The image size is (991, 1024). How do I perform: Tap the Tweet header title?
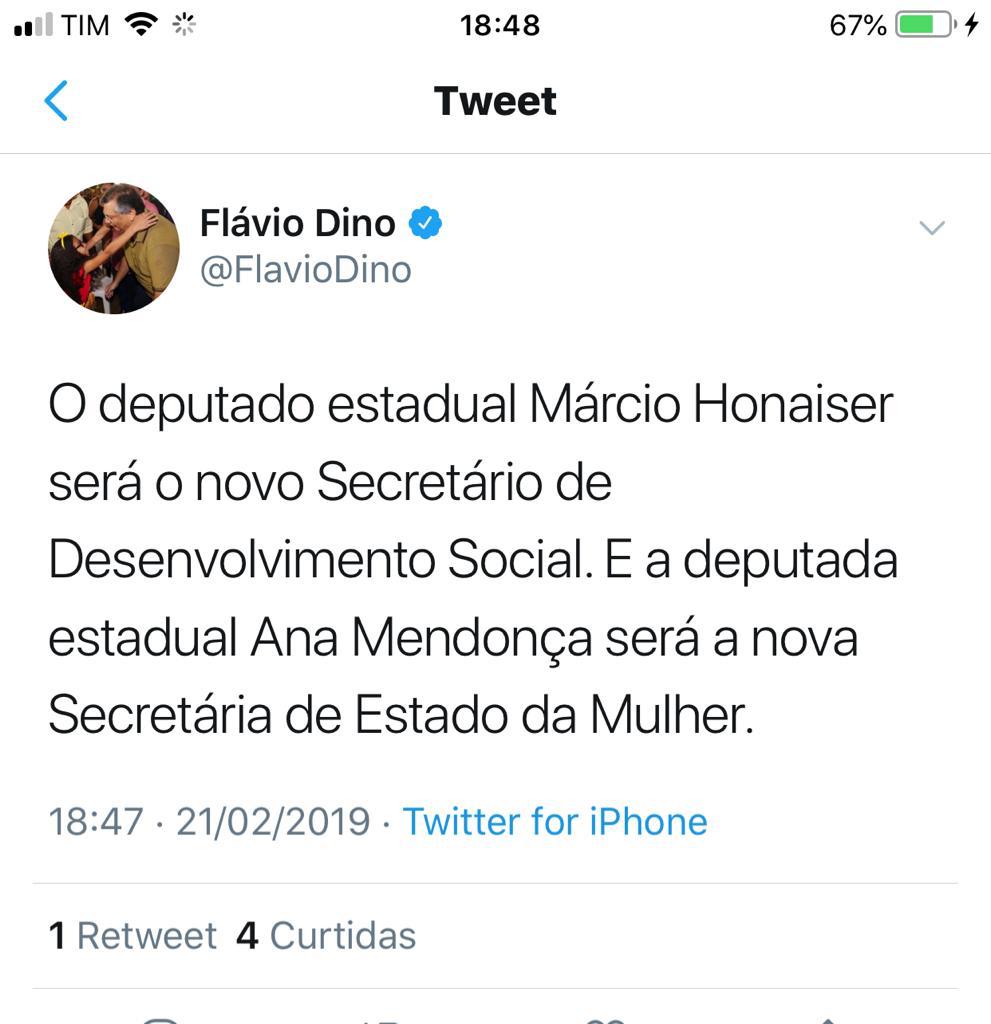pyautogui.click(x=495, y=101)
